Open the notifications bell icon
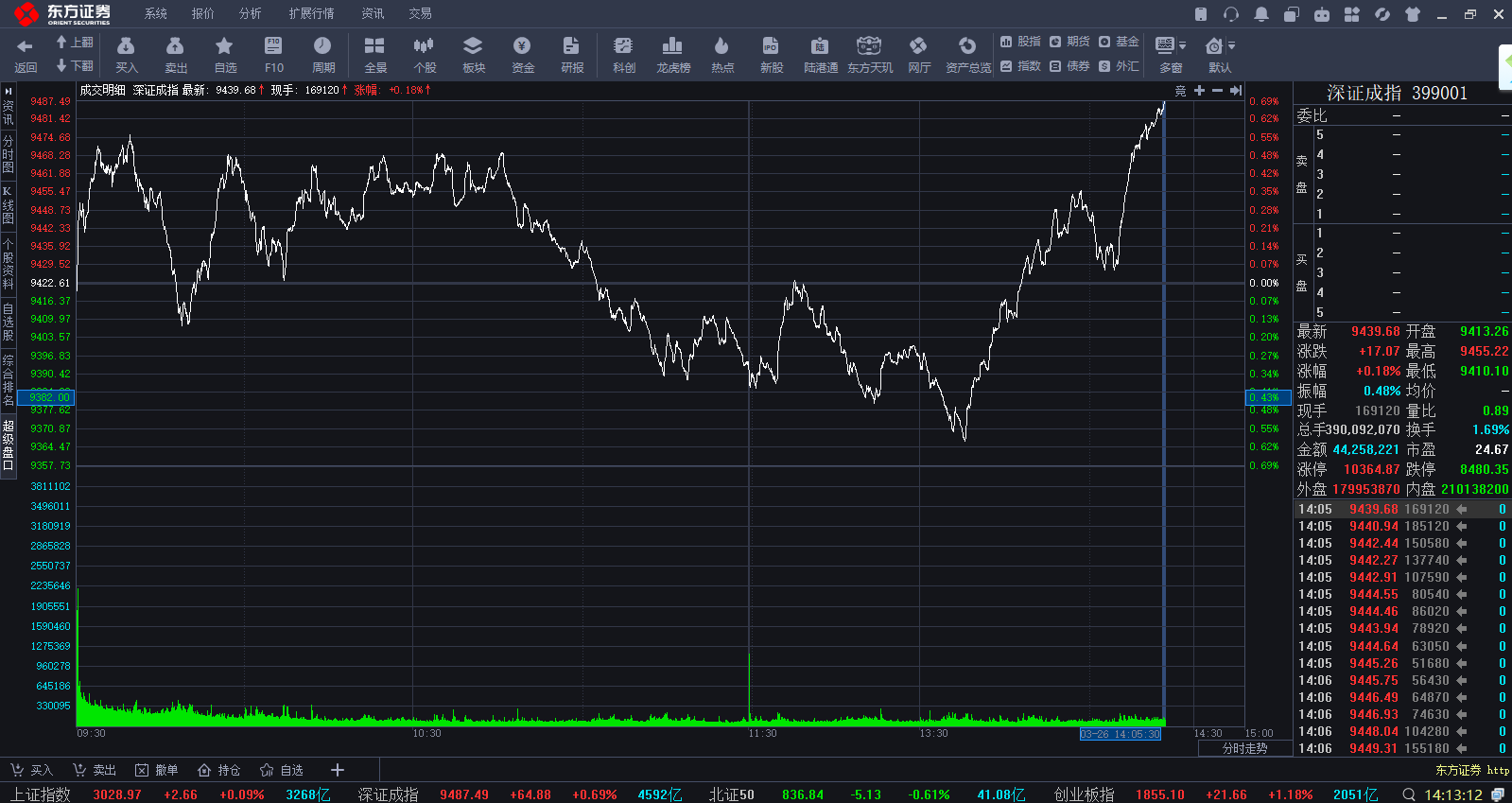 pos(1261,14)
